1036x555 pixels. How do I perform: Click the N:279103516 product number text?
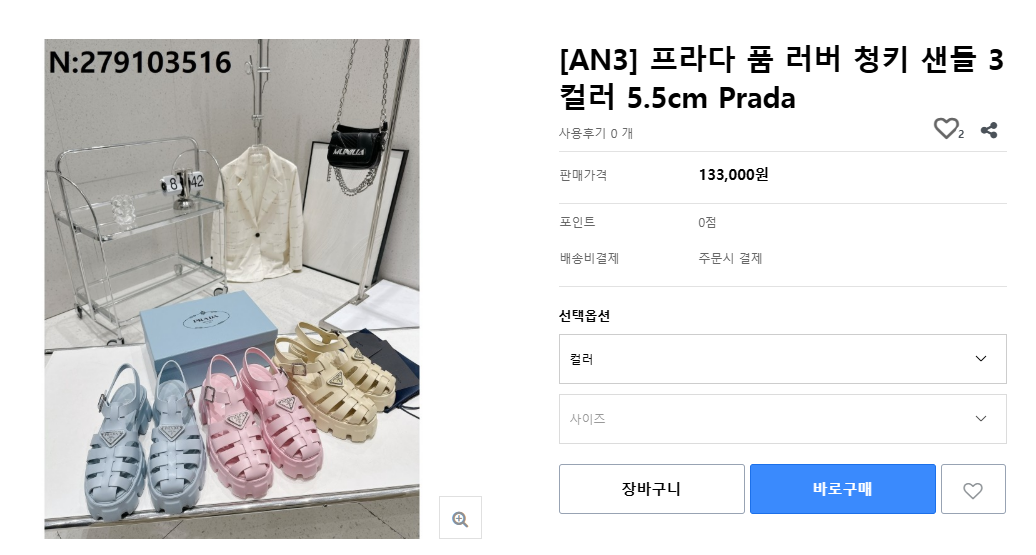(x=140, y=63)
